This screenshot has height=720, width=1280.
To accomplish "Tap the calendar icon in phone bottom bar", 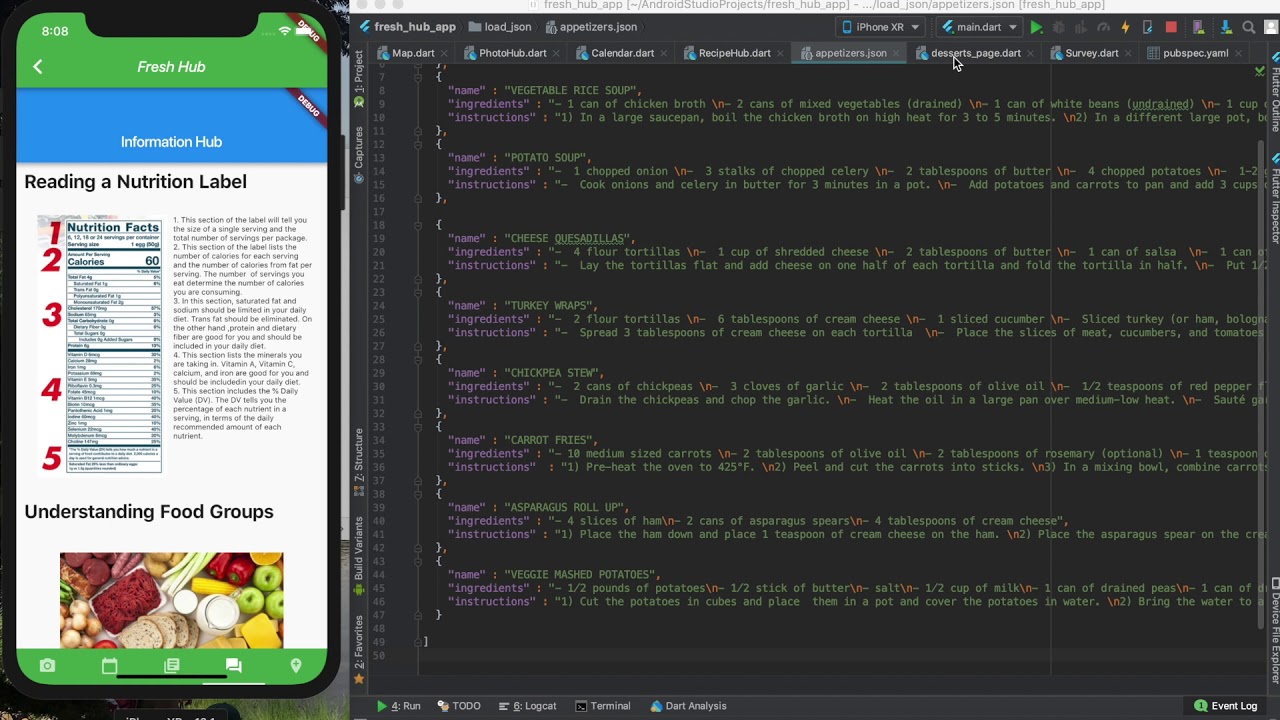I will click(x=109, y=666).
